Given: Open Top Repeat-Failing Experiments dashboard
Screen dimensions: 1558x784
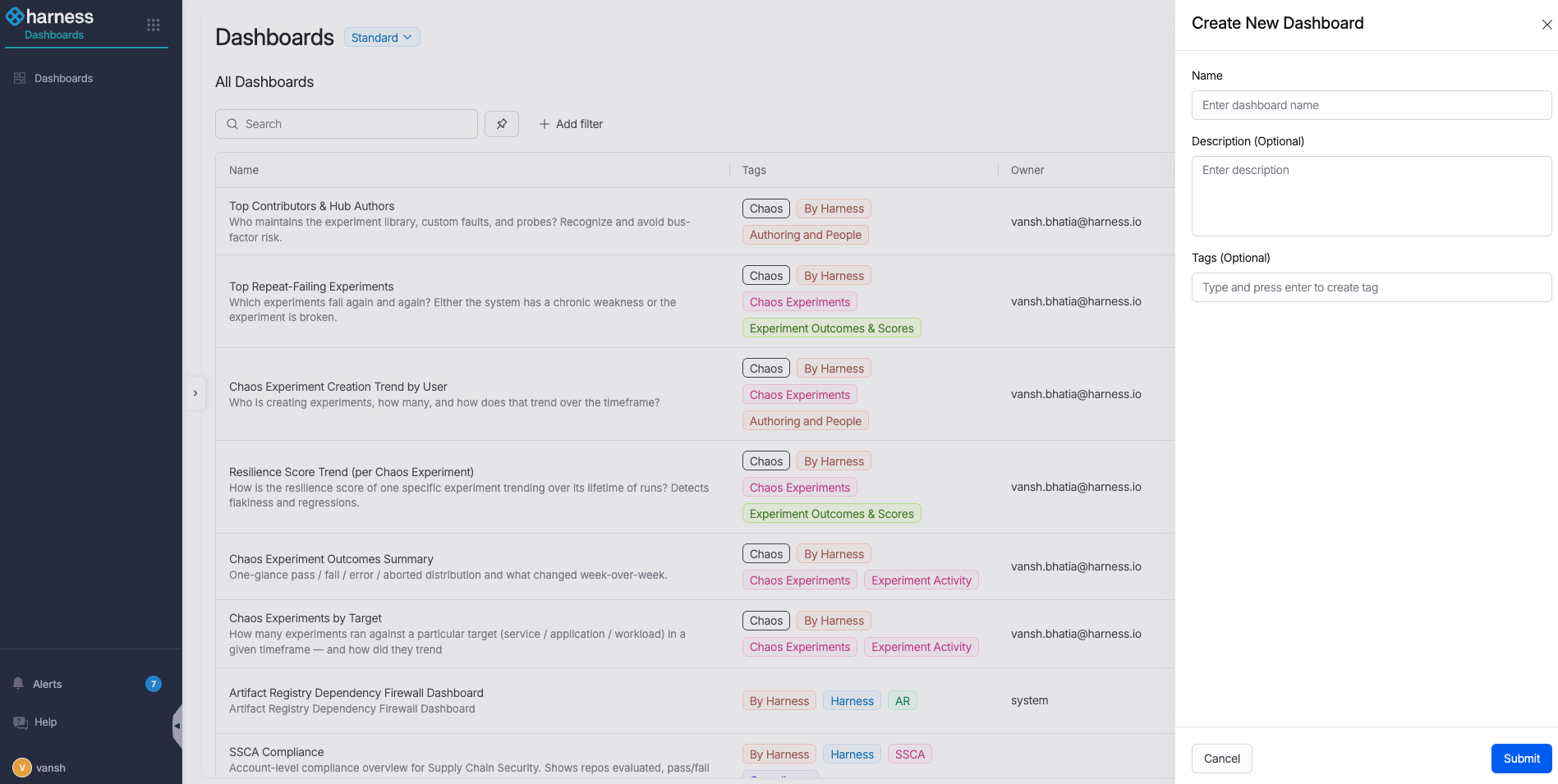Looking at the screenshot, I should [311, 287].
